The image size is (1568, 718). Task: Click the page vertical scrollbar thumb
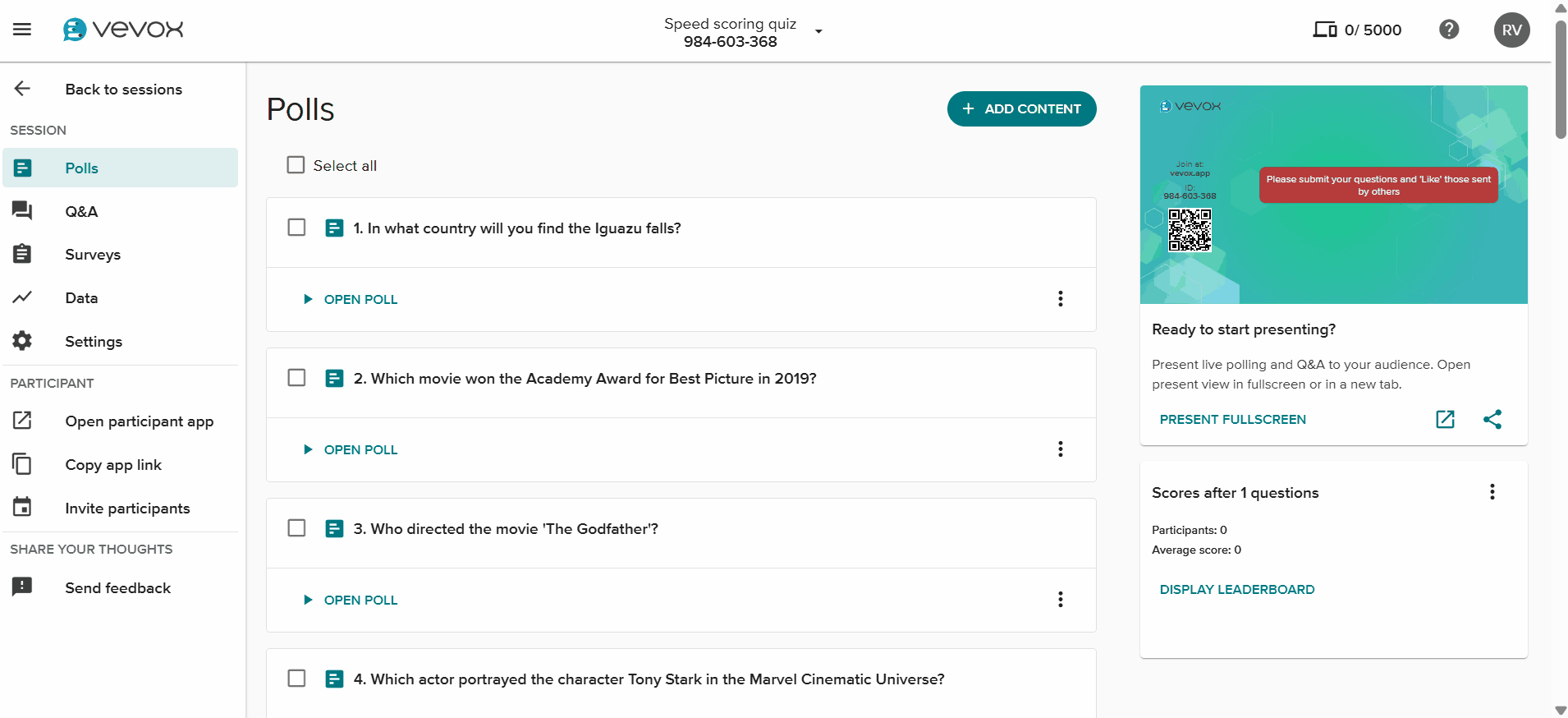pyautogui.click(x=1561, y=79)
